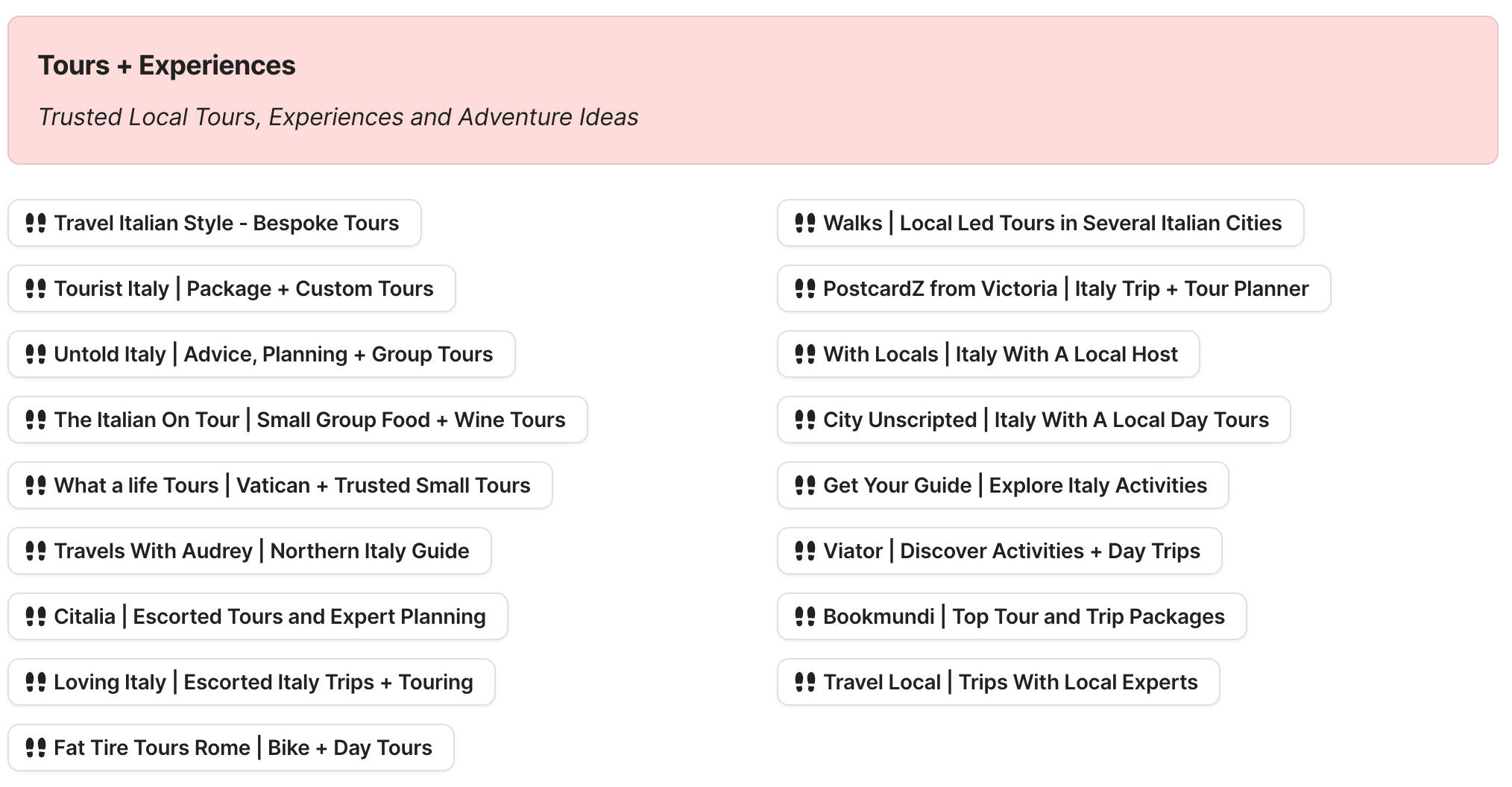Viewport: 1512px width, 787px height.
Task: Click footprints icon next to Walks
Action: [x=805, y=223]
